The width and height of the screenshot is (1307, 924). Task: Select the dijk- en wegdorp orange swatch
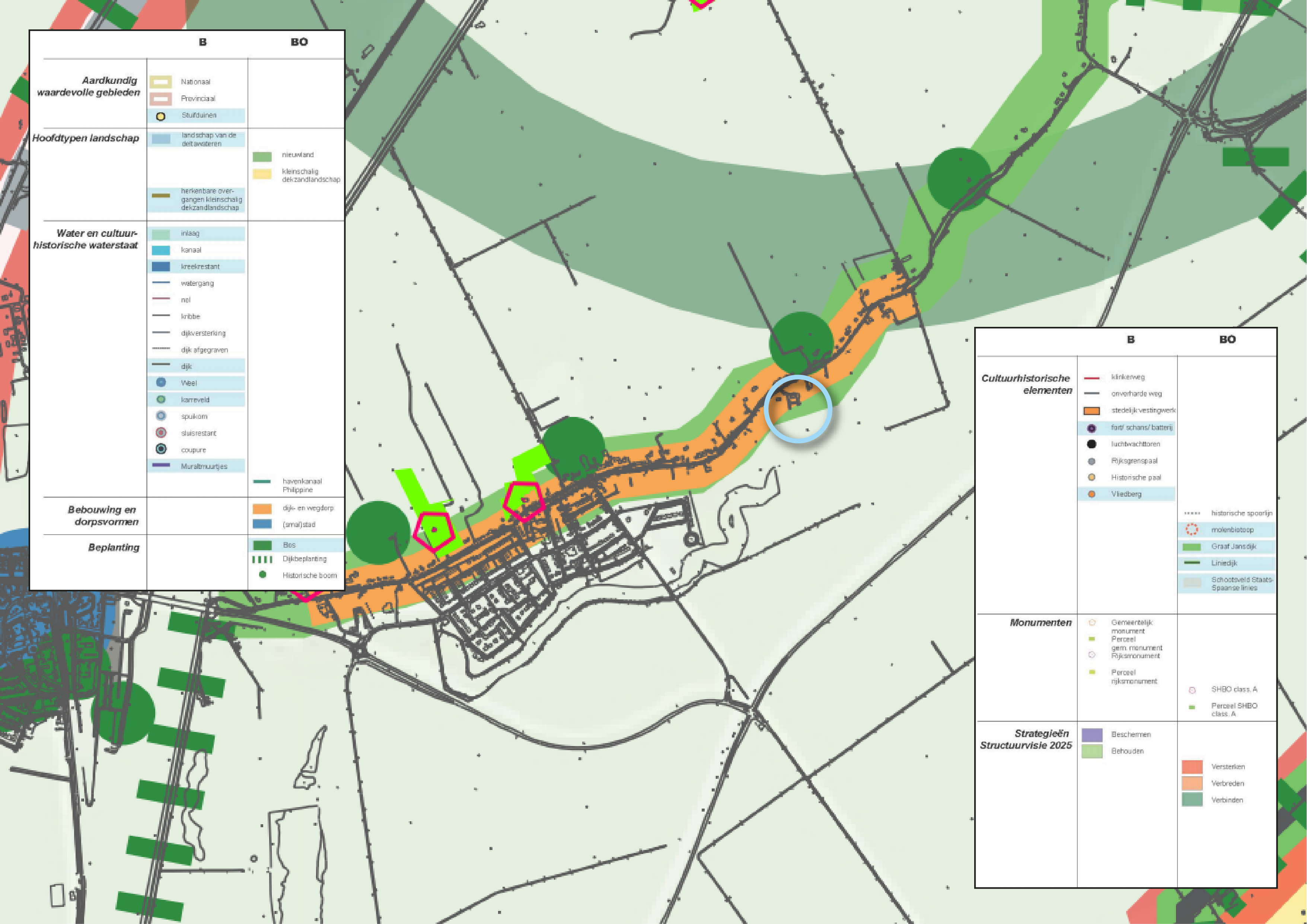262,509
